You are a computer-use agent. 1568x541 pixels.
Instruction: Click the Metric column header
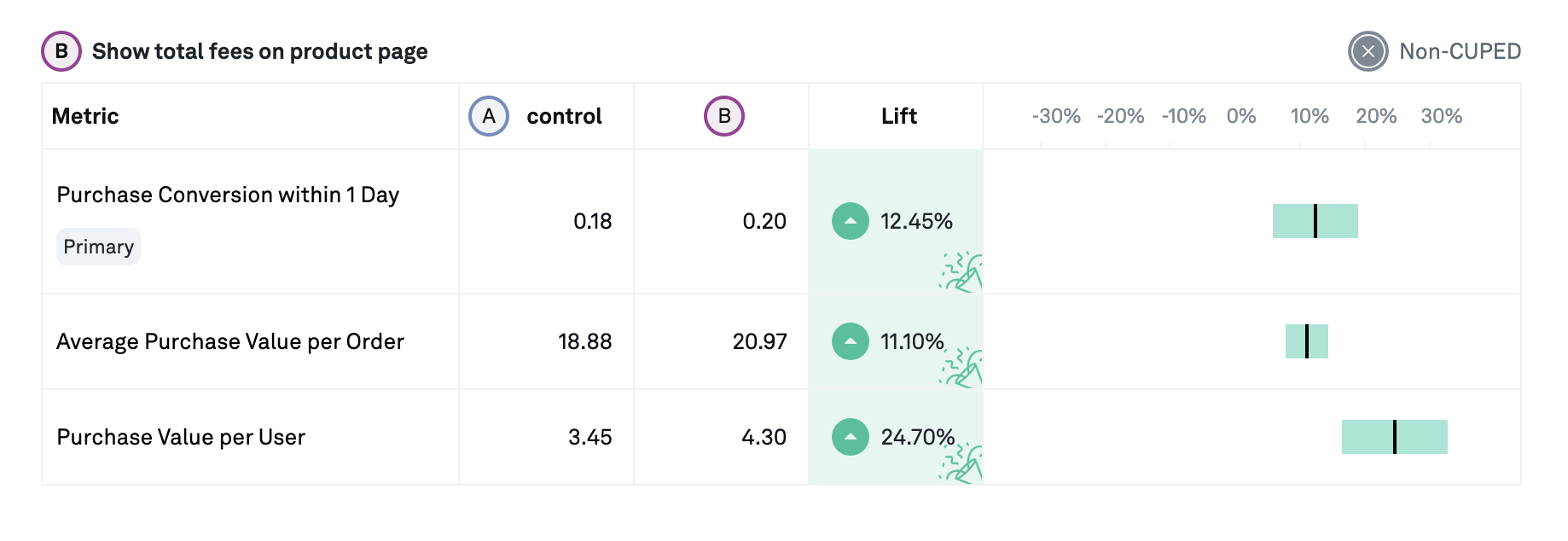[x=85, y=116]
